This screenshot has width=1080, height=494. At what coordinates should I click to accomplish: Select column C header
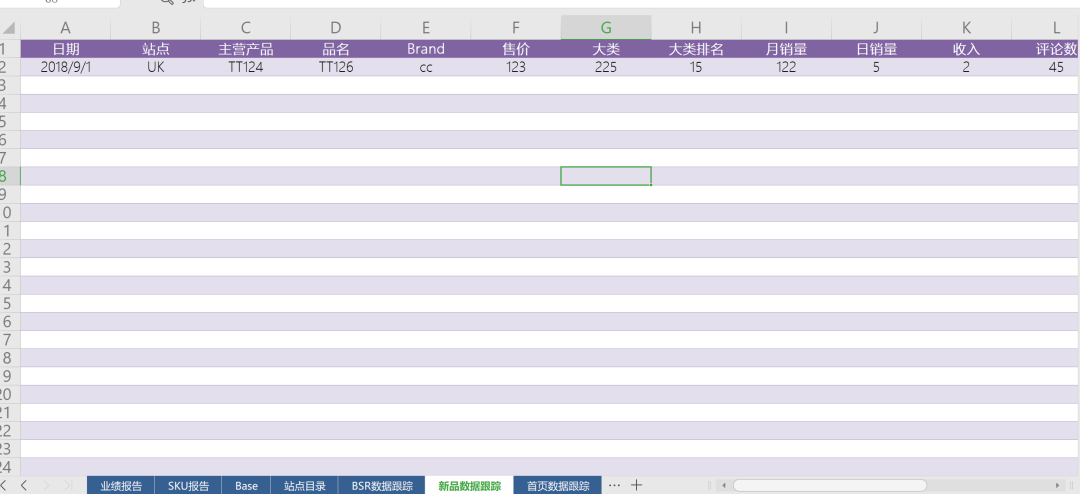pyautogui.click(x=246, y=28)
